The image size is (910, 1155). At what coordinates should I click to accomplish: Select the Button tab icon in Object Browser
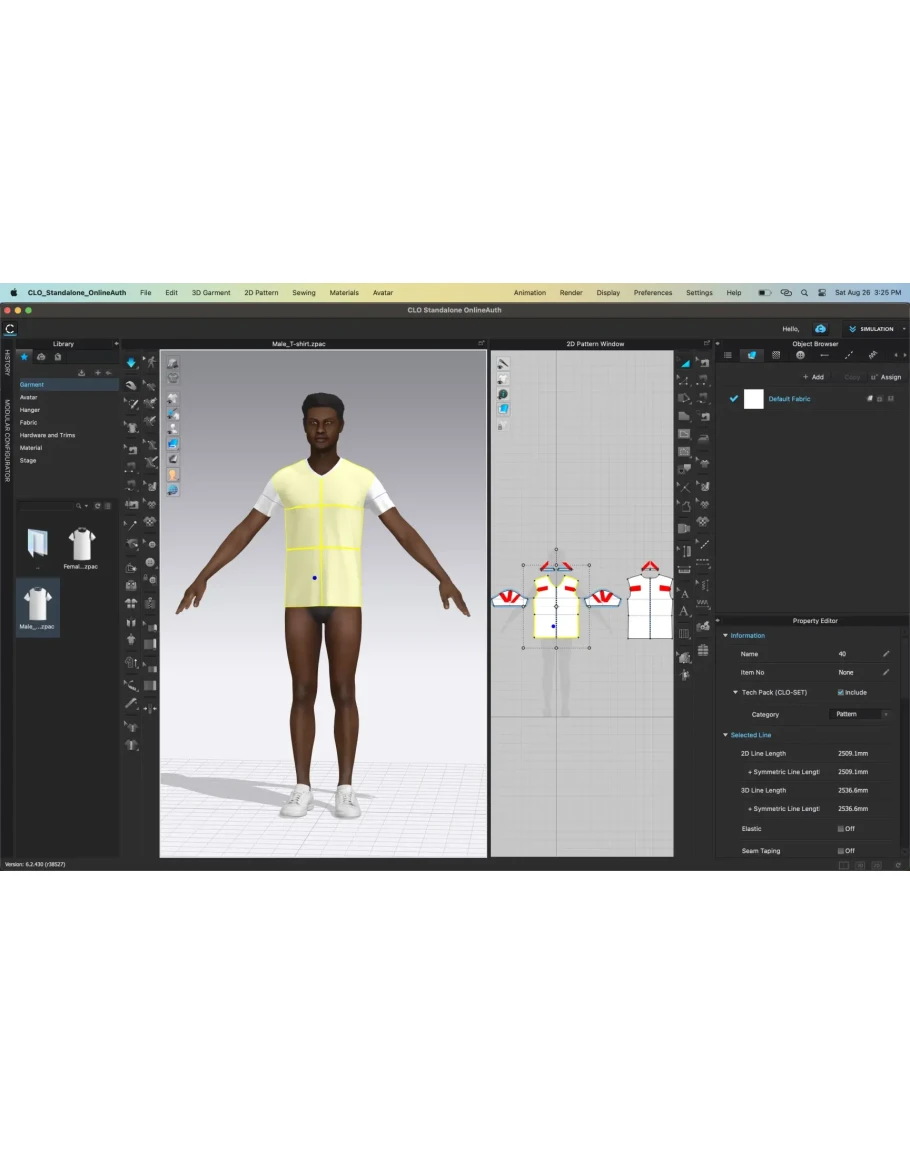(x=800, y=355)
